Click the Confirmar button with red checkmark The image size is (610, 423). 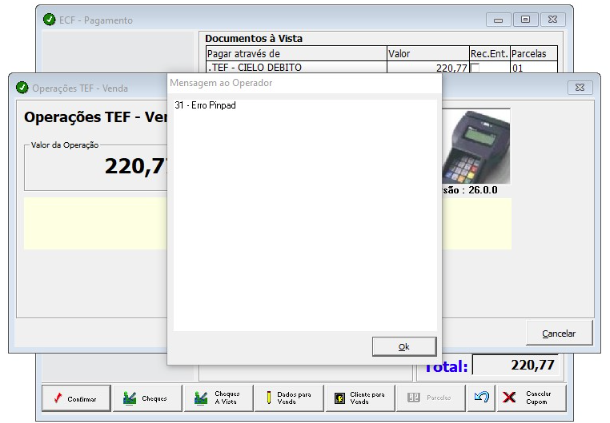pos(76,398)
